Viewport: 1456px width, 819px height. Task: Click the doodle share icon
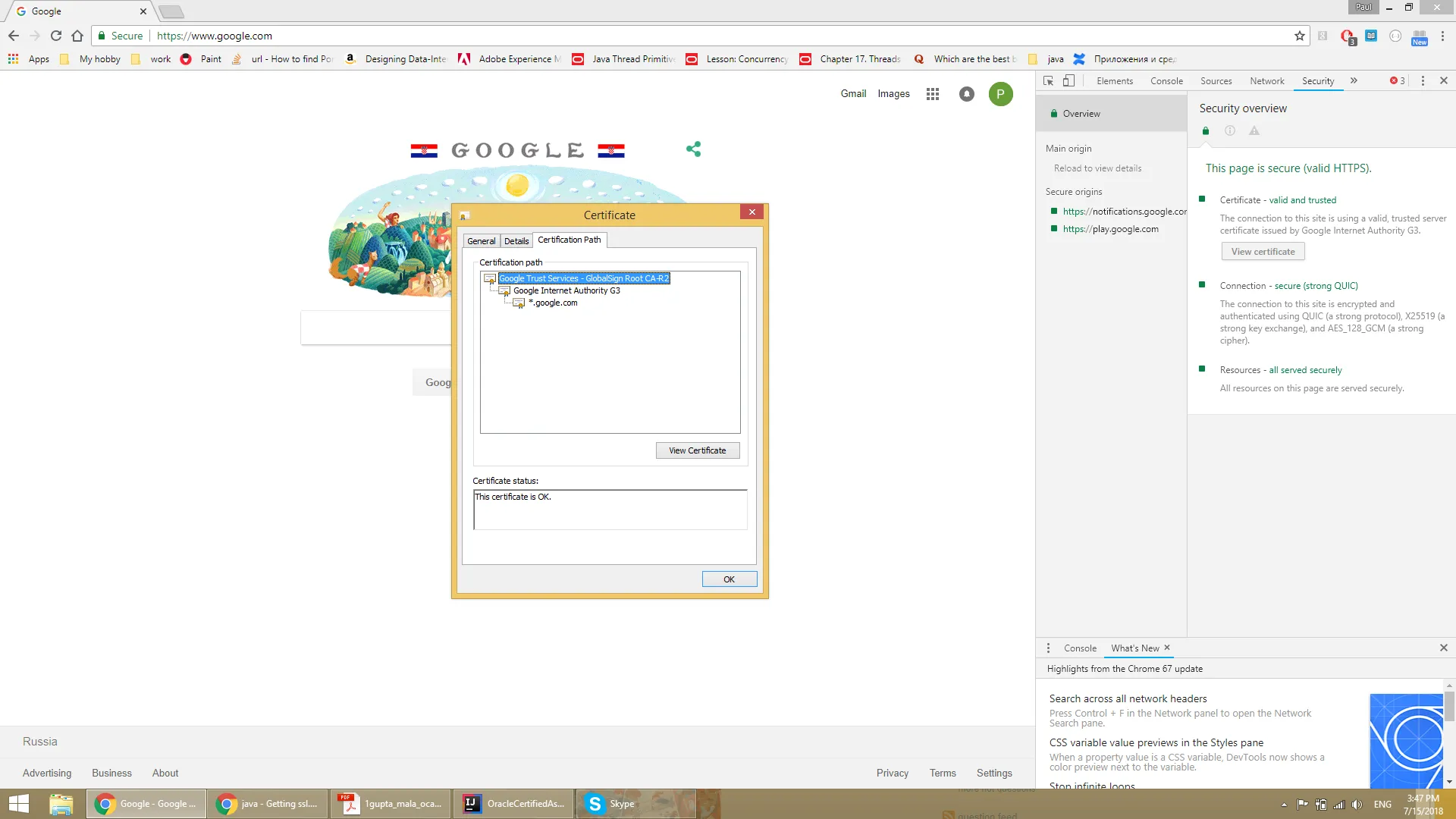(693, 149)
